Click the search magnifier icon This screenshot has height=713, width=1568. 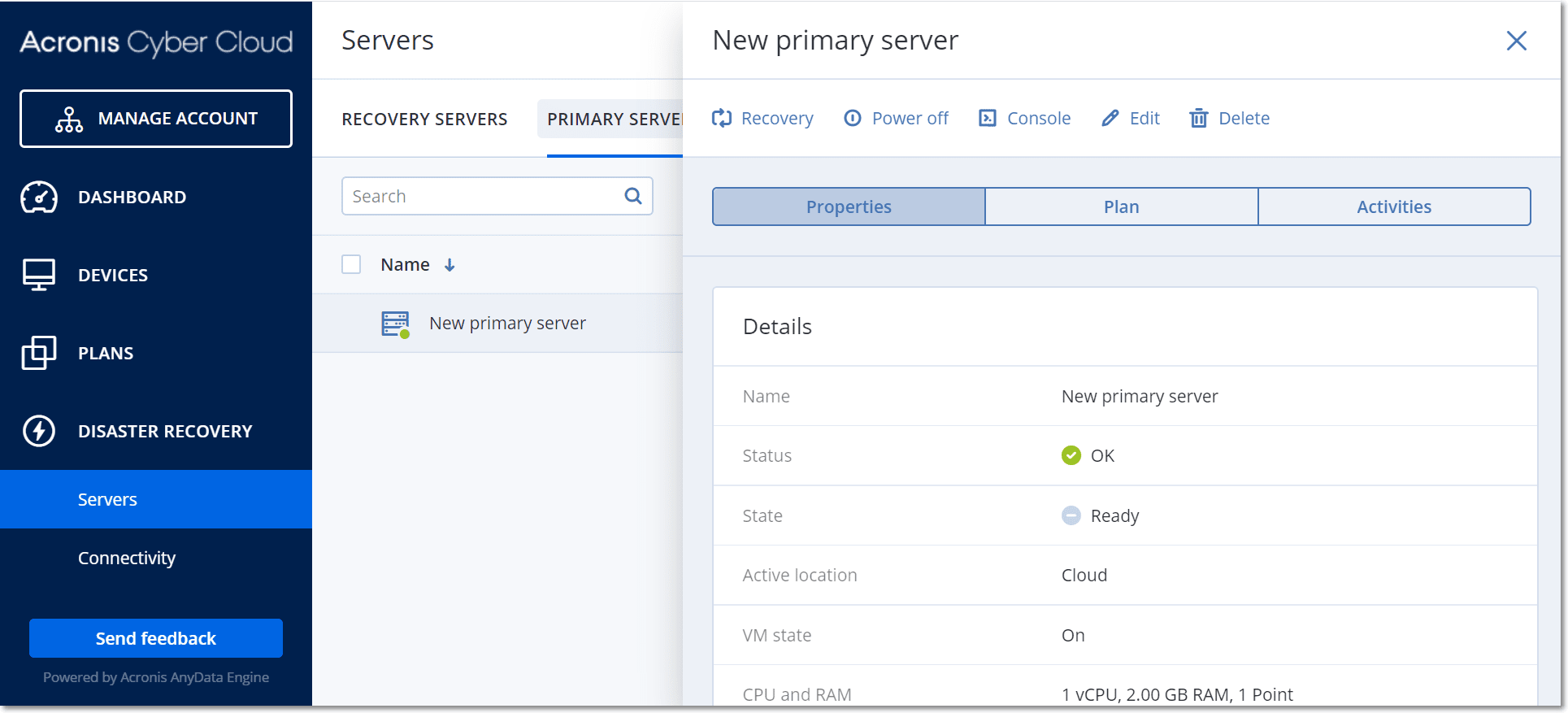click(633, 196)
